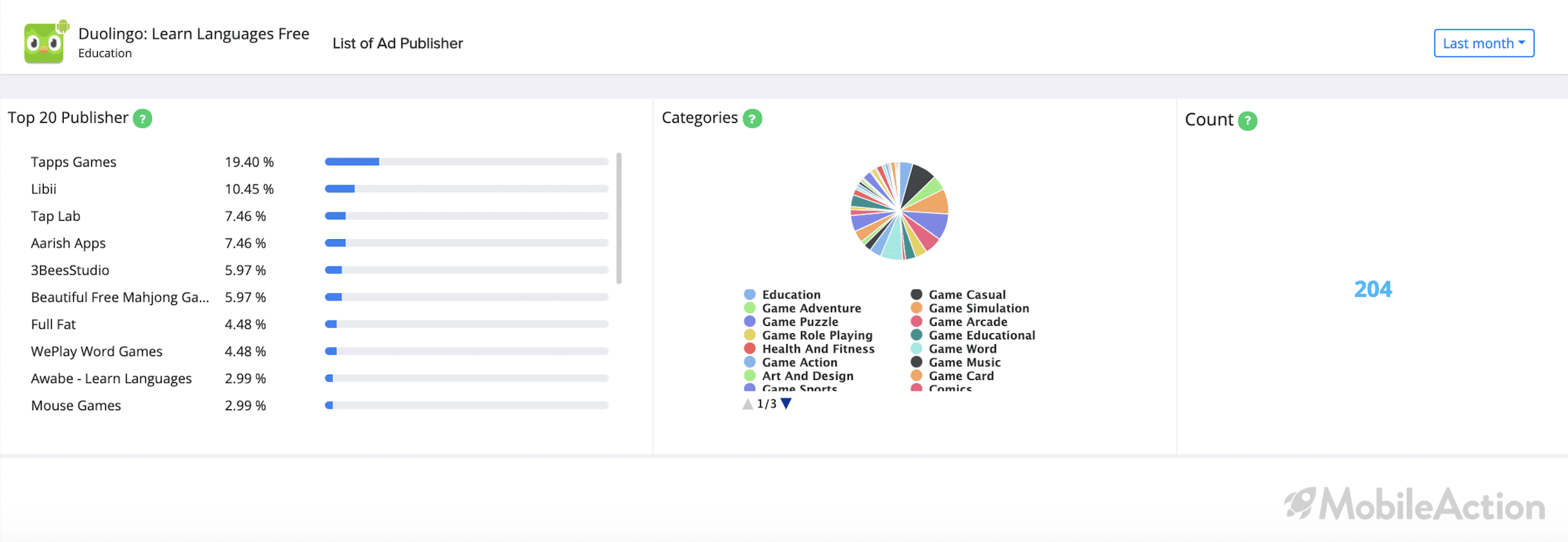
Task: Click List of Ad Publisher heading
Action: 398,44
